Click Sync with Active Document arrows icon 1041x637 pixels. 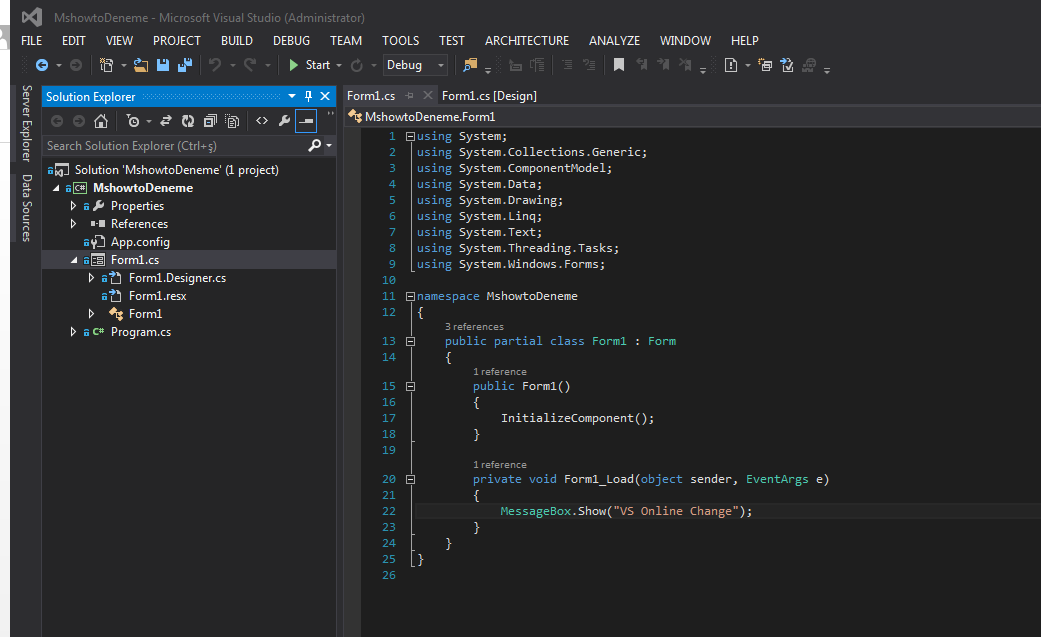click(166, 121)
